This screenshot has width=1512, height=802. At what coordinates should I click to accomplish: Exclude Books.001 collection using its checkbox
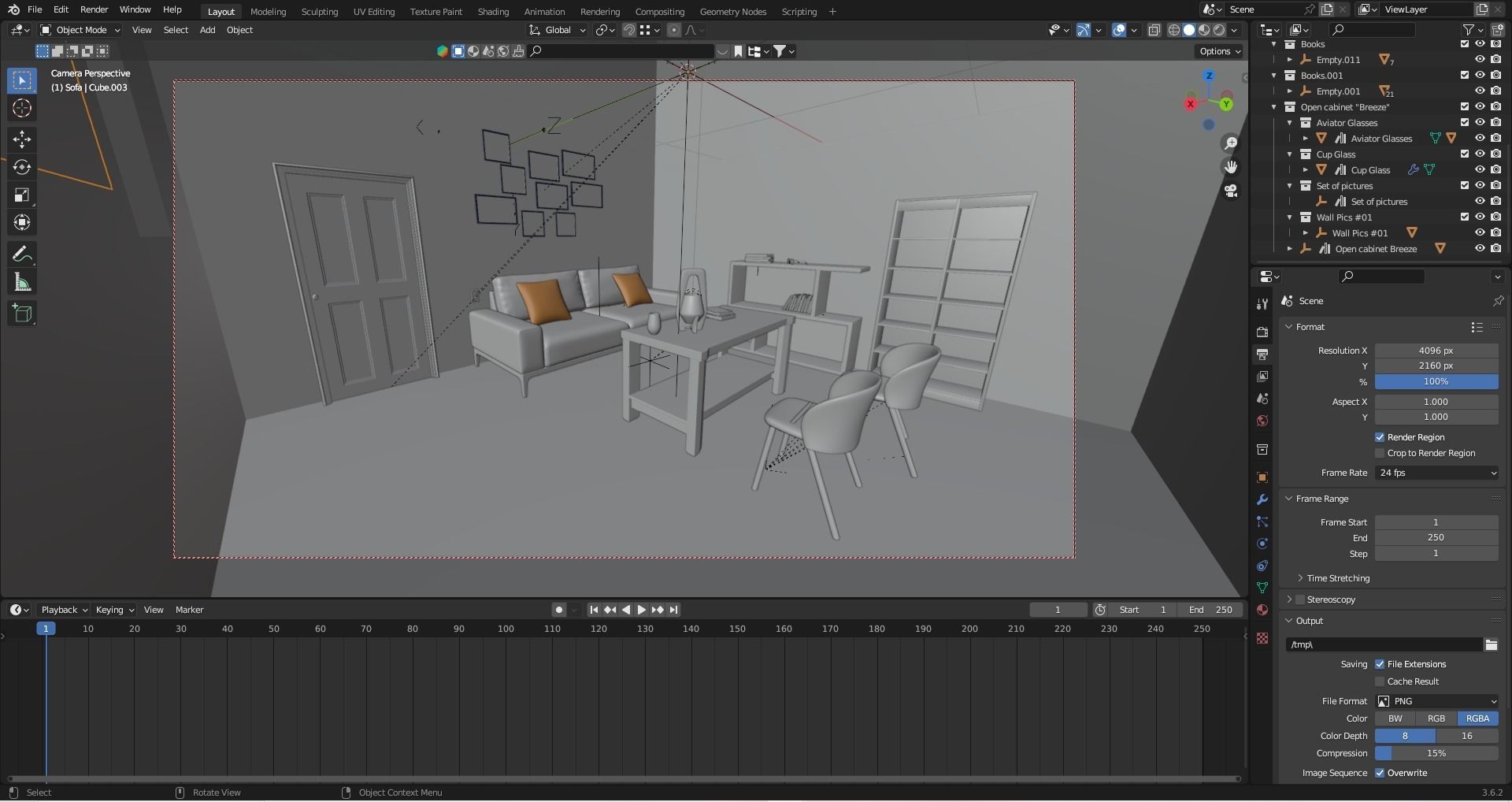pos(1465,76)
